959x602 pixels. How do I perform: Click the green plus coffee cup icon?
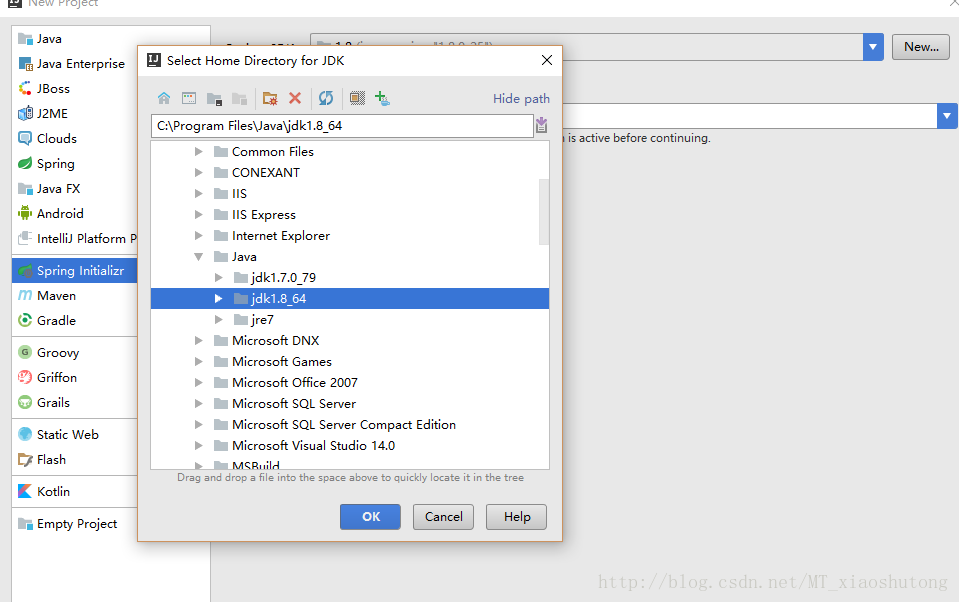382,98
